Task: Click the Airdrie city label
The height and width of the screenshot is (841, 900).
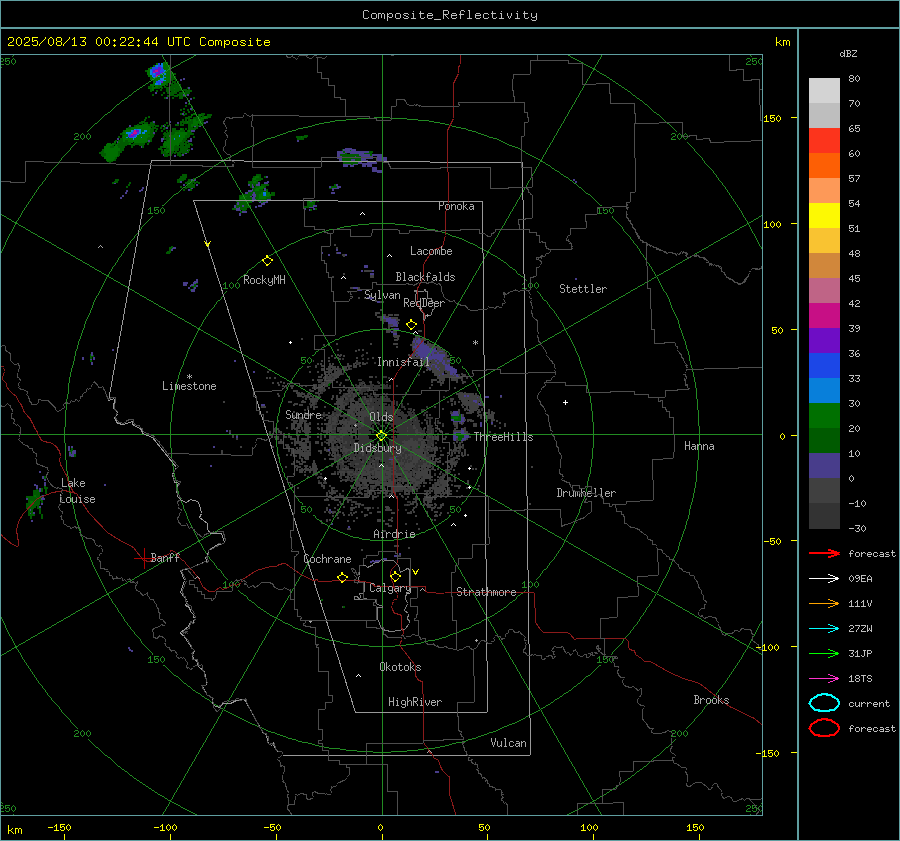Action: tap(394, 534)
